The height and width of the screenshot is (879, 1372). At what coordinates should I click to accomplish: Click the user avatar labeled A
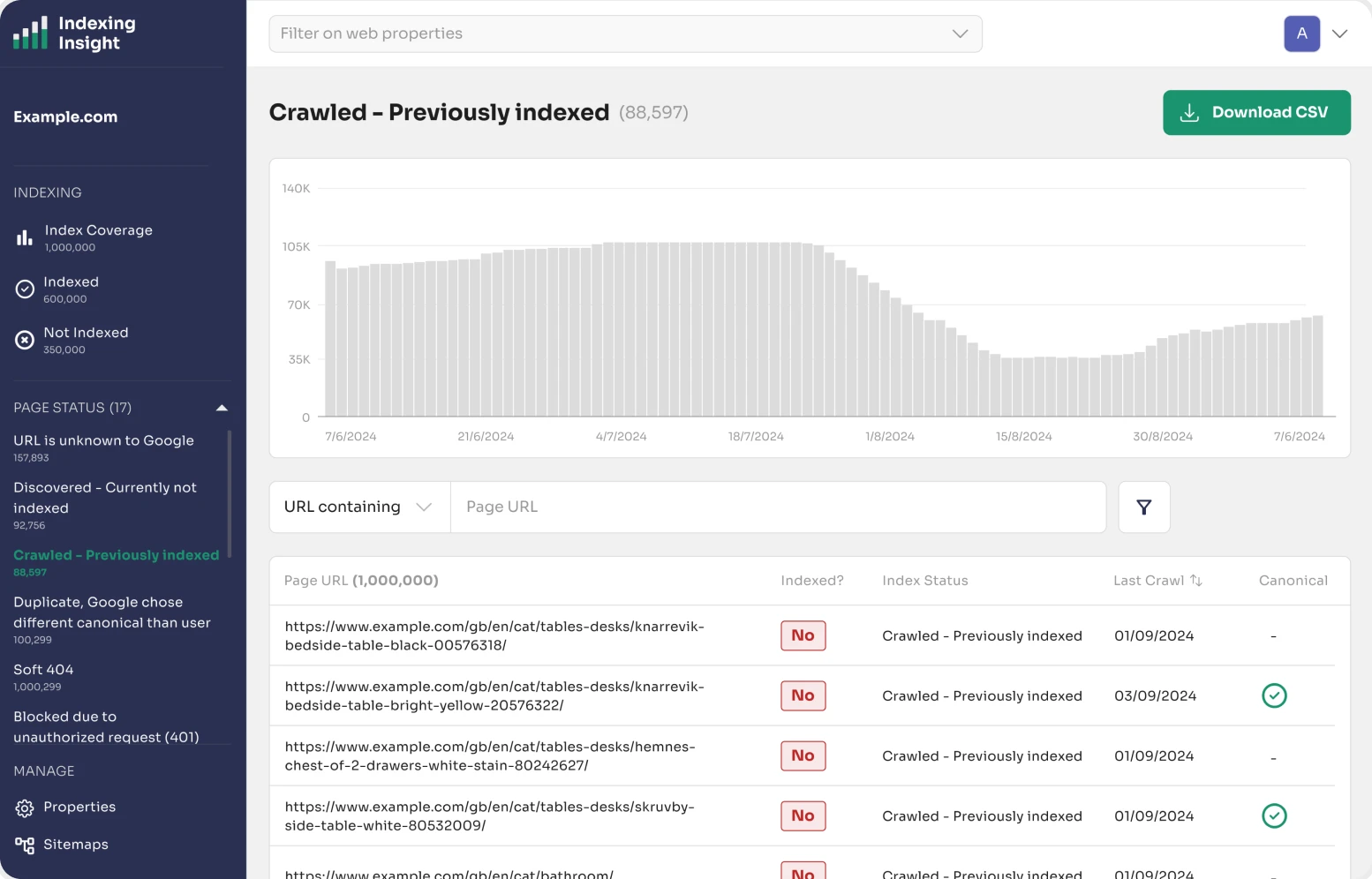[x=1301, y=34]
